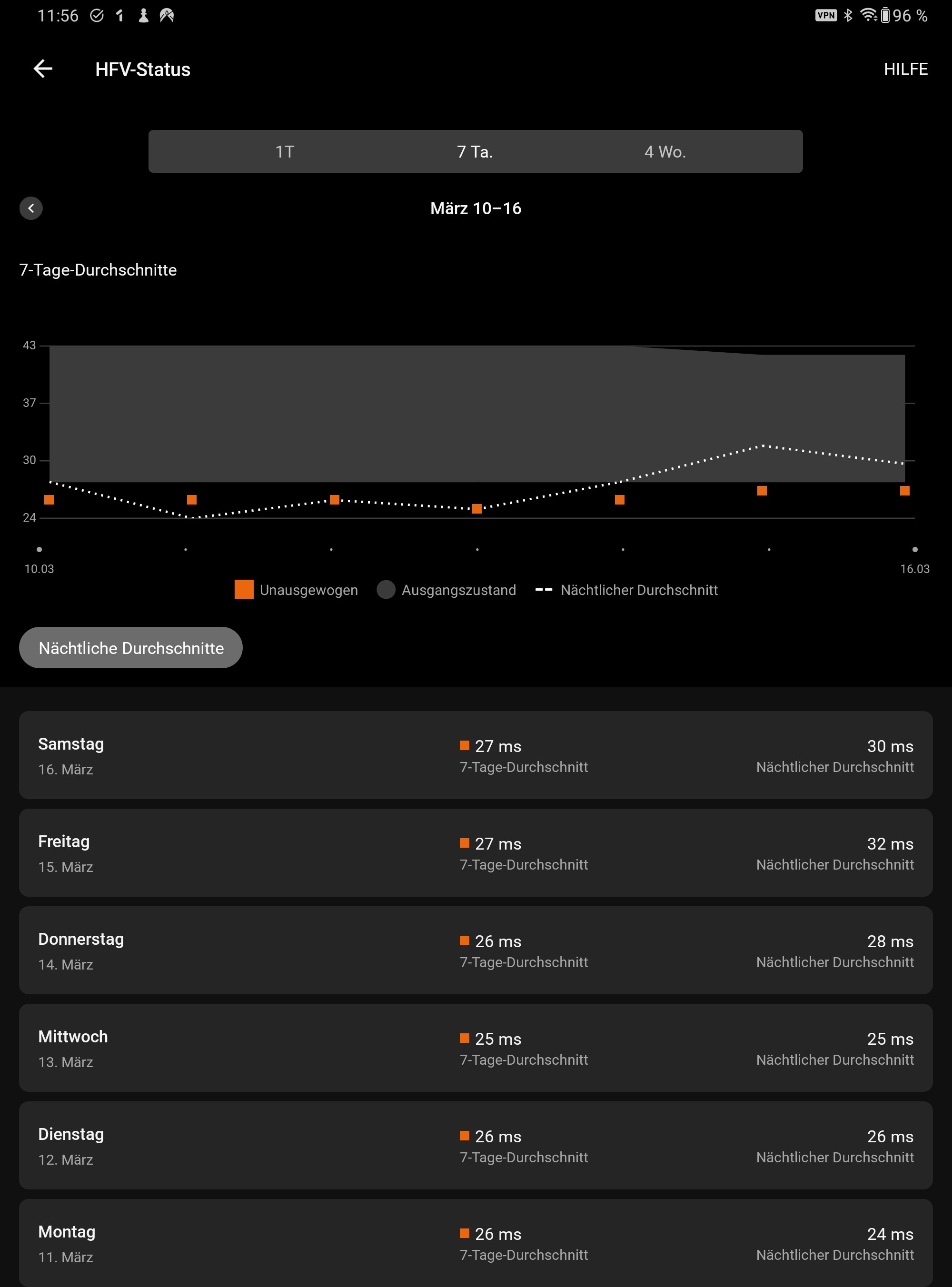This screenshot has height=1287, width=952.
Task: Tap the gray Ausgangszustand legend circle
Action: click(x=386, y=590)
